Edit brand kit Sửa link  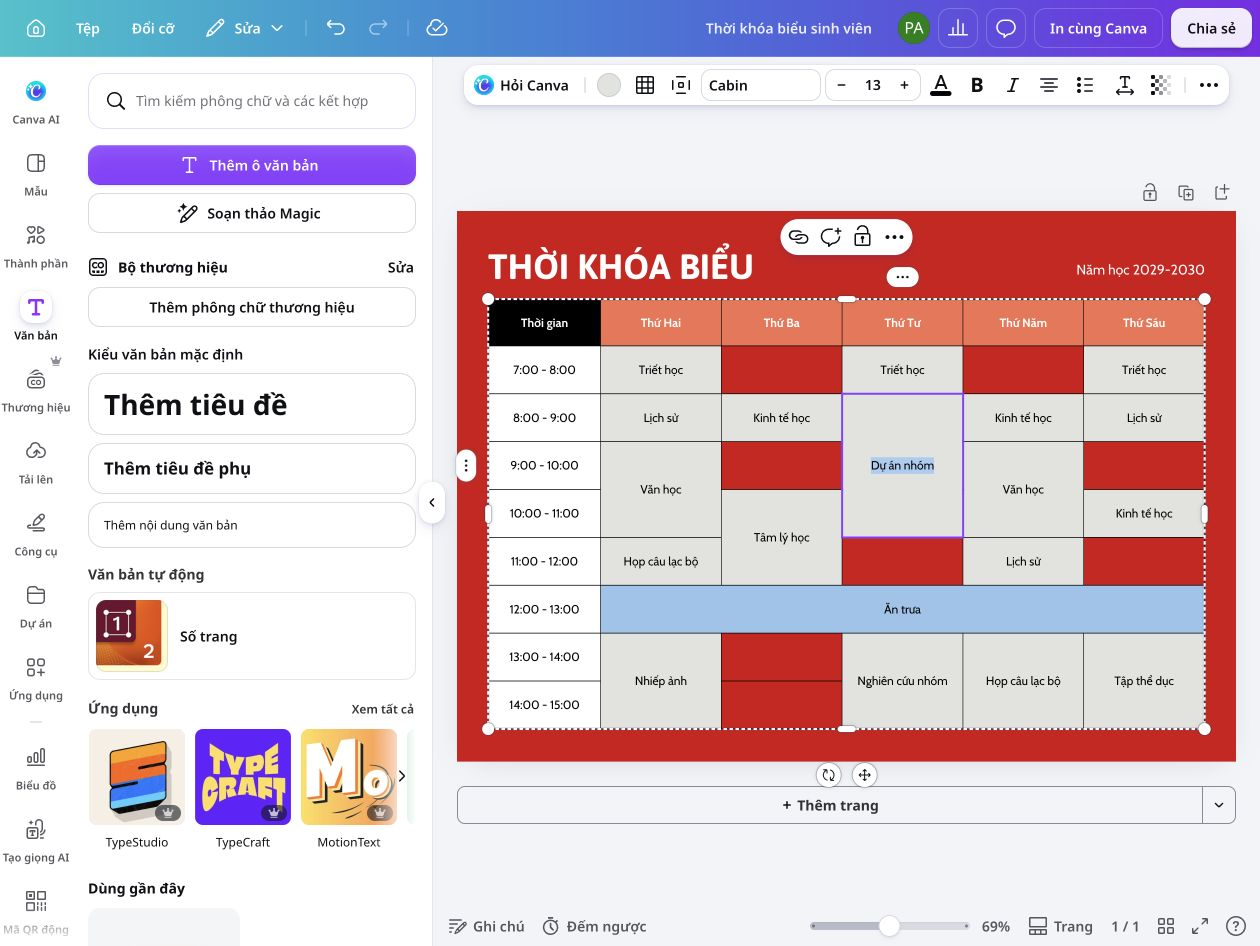[400, 267]
